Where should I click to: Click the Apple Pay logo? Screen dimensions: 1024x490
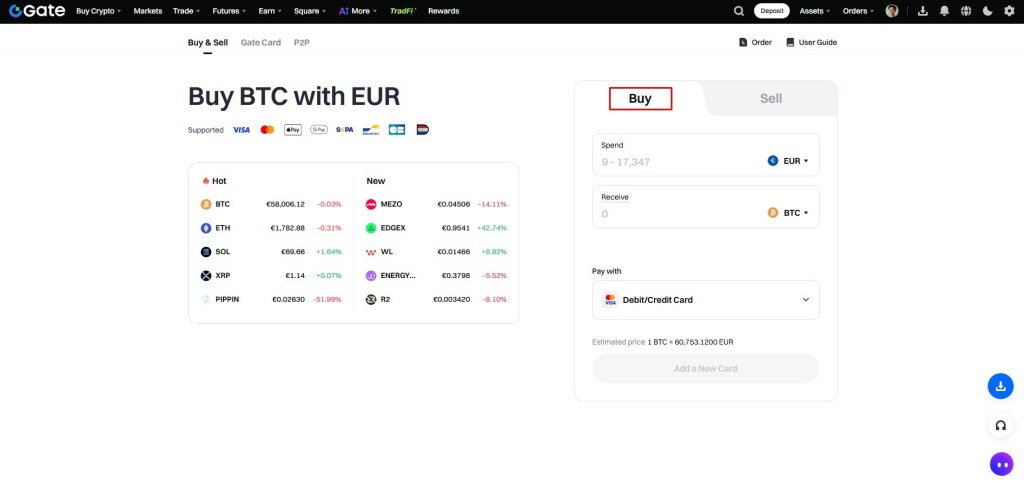point(293,130)
